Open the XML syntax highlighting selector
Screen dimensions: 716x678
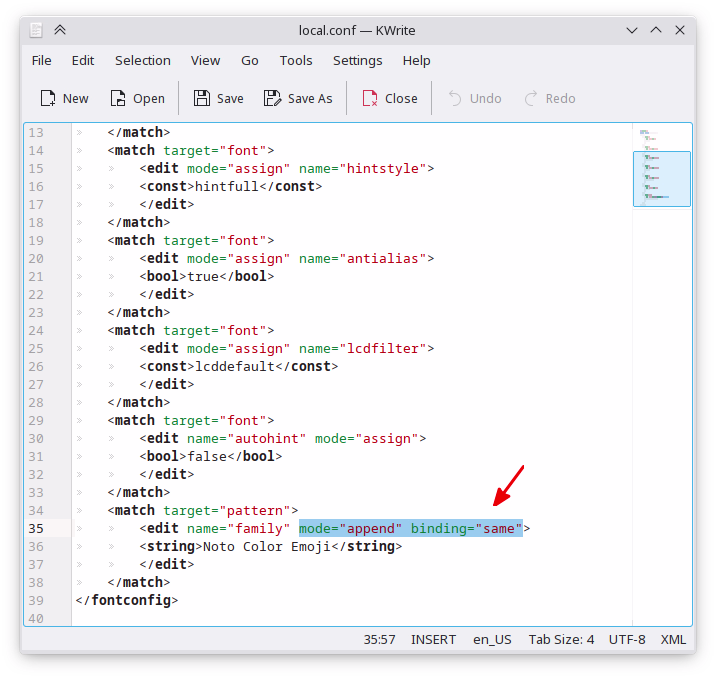[x=674, y=639]
